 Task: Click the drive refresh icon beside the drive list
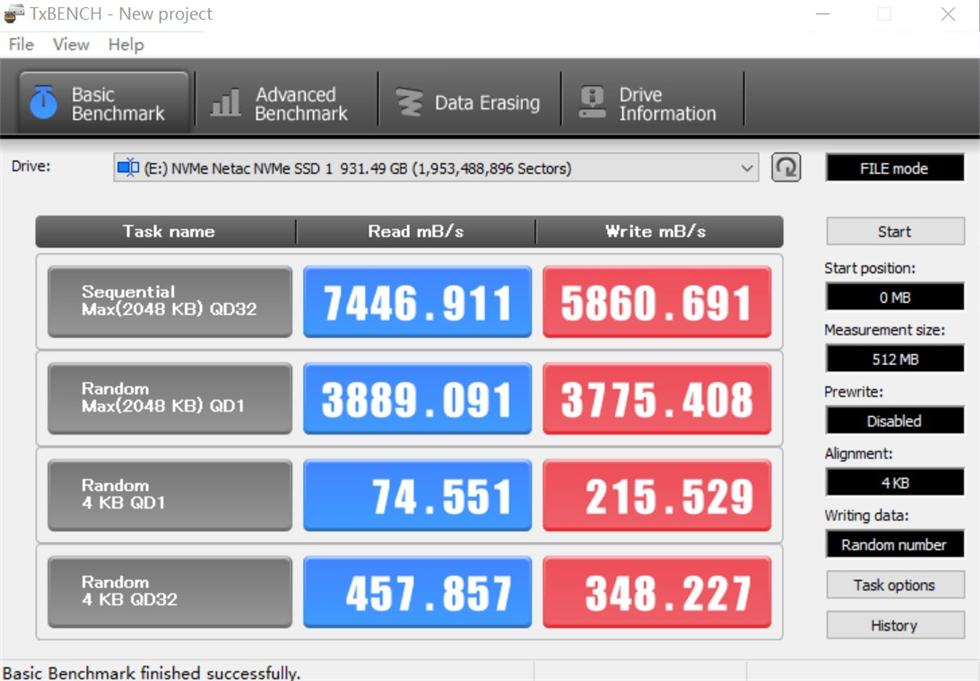[x=787, y=167]
